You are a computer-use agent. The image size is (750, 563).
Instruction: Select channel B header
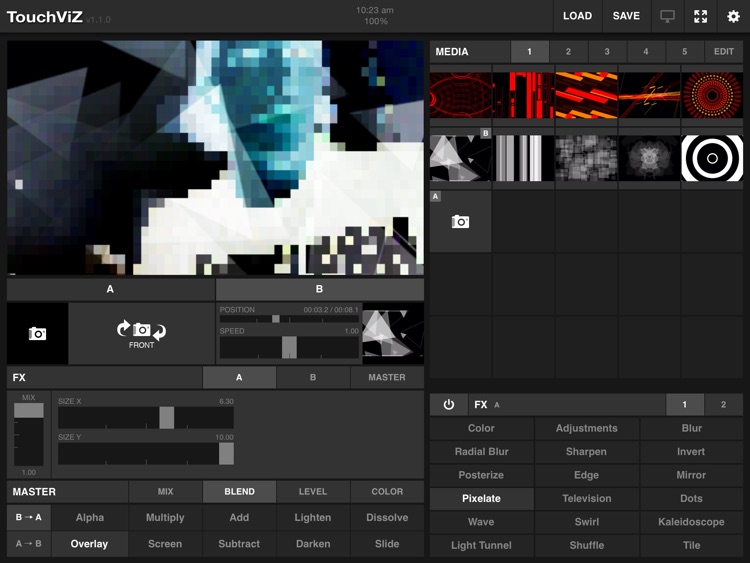pos(320,289)
